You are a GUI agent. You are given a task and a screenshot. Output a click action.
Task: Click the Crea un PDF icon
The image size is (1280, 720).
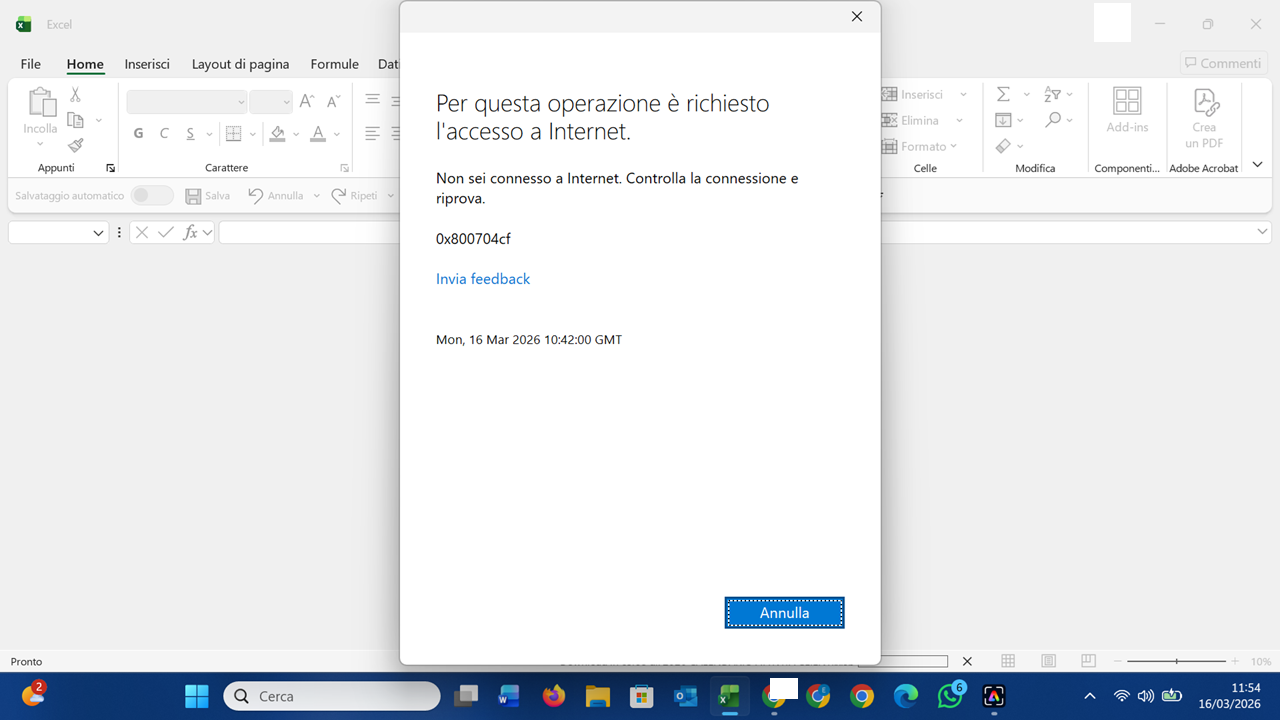coord(1205,101)
